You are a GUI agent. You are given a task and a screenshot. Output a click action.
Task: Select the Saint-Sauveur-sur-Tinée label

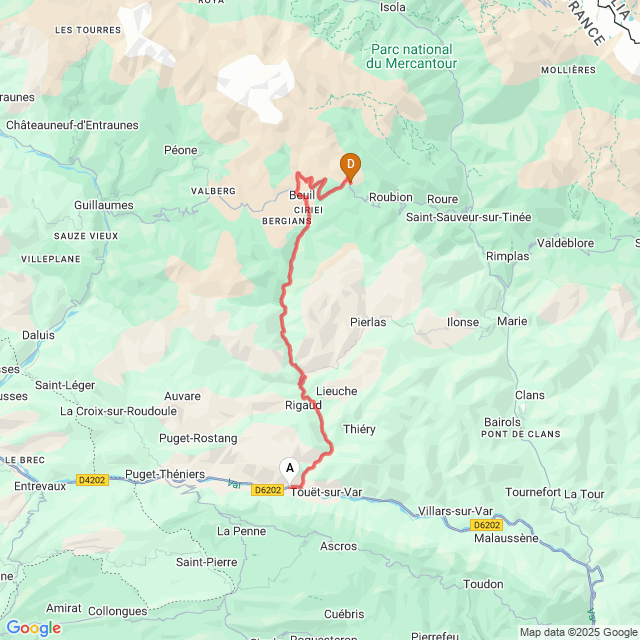[469, 217]
